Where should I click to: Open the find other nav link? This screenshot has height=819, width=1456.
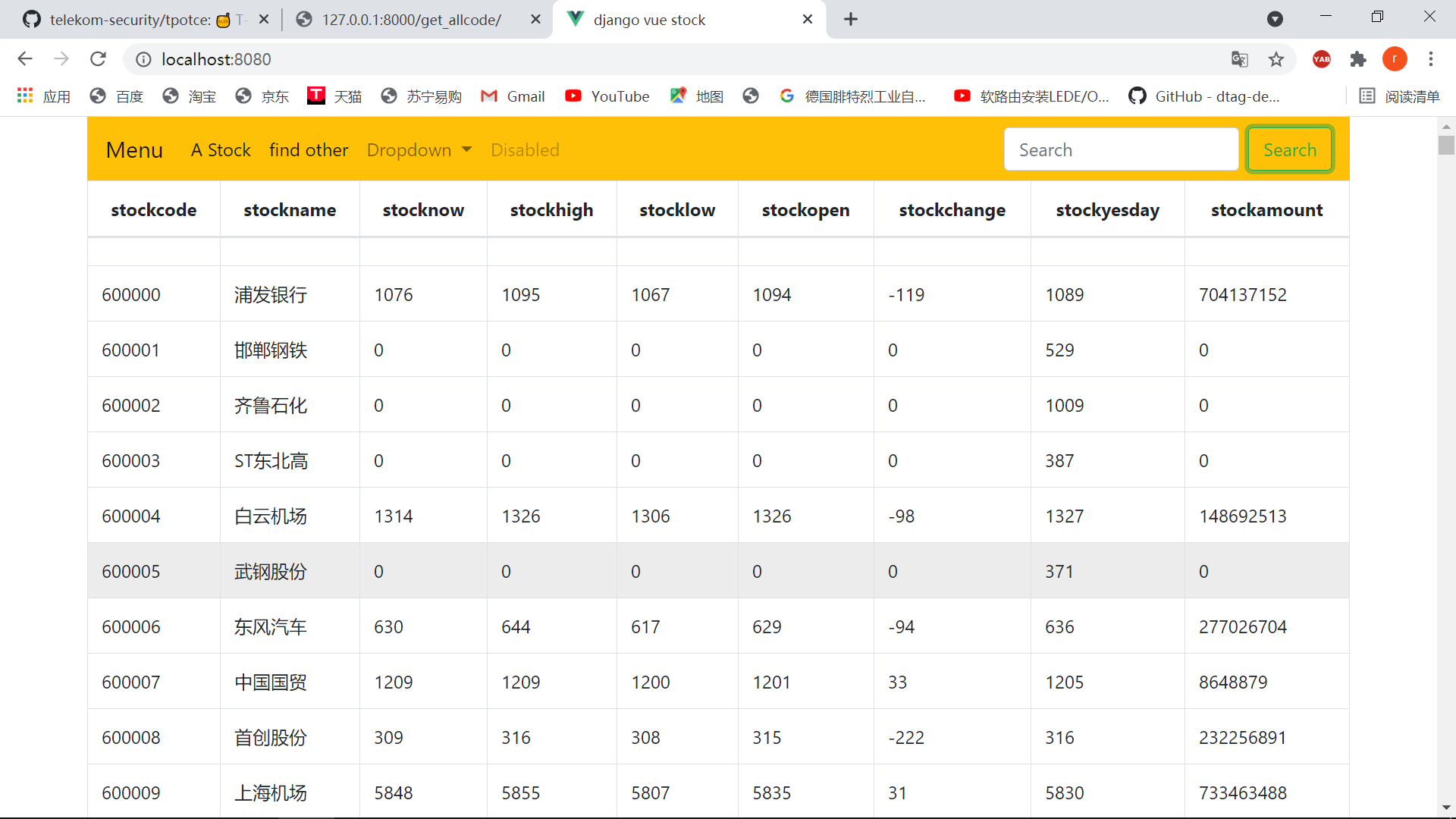point(309,150)
